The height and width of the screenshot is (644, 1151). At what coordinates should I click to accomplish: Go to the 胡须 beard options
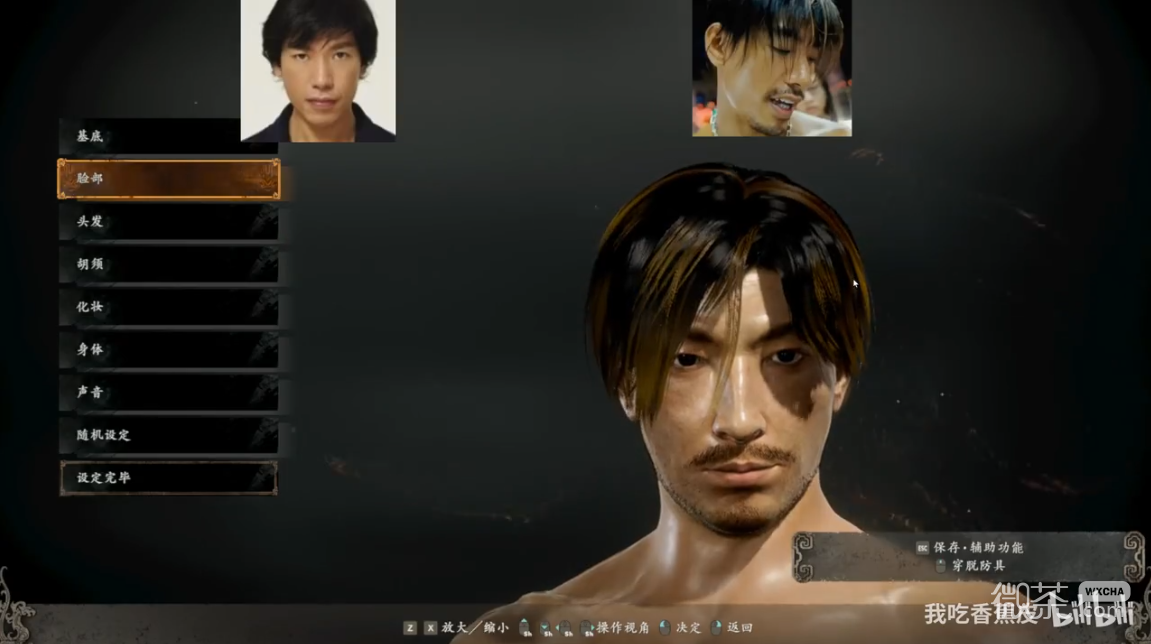pyautogui.click(x=168, y=265)
